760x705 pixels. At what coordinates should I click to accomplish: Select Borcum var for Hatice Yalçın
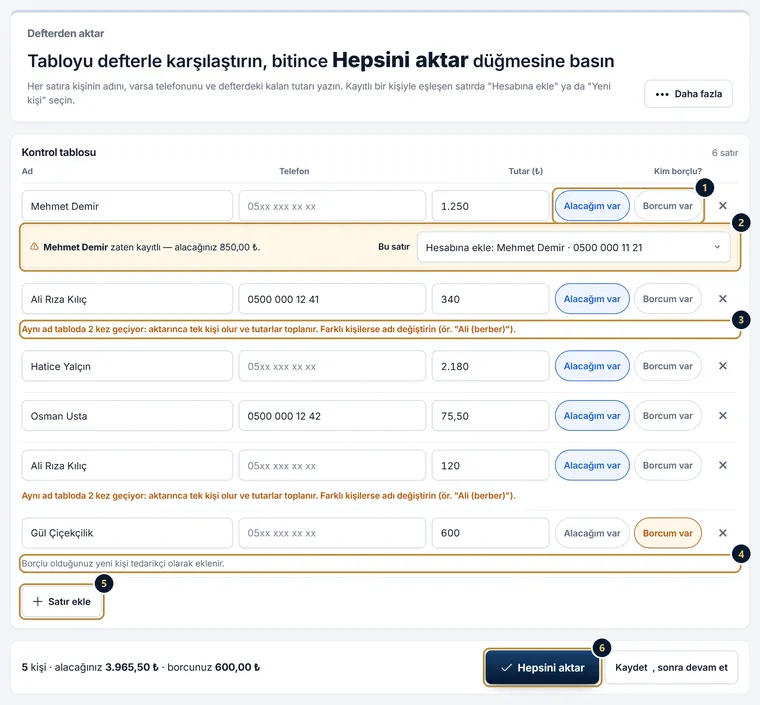point(667,366)
